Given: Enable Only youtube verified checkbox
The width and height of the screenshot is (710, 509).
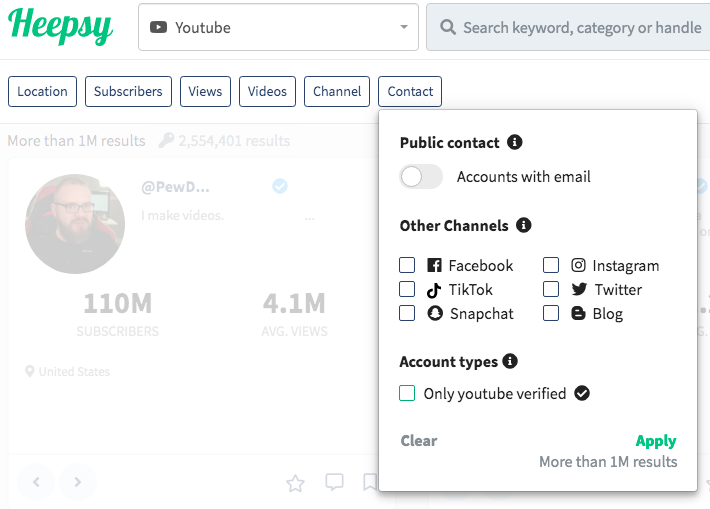Looking at the screenshot, I should tap(407, 393).
